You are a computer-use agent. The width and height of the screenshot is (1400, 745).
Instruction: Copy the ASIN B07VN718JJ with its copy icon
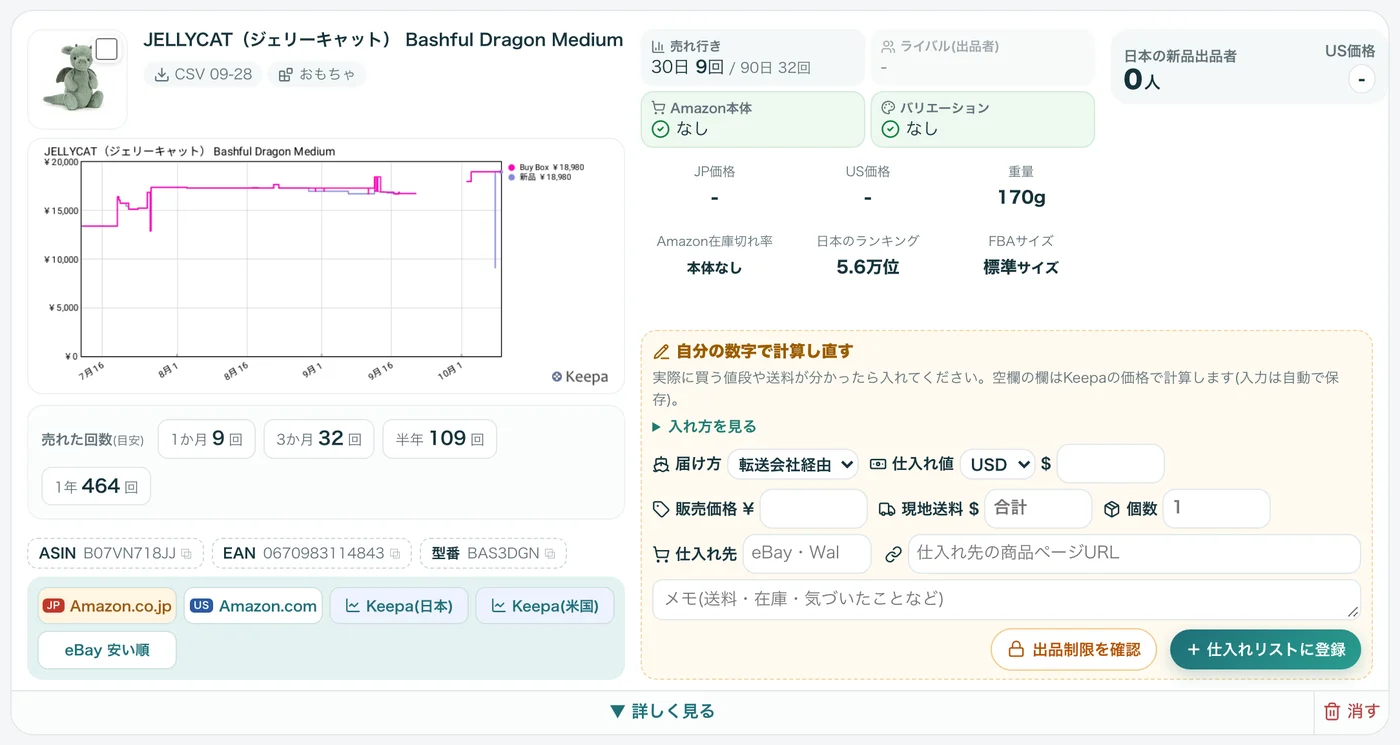point(186,554)
